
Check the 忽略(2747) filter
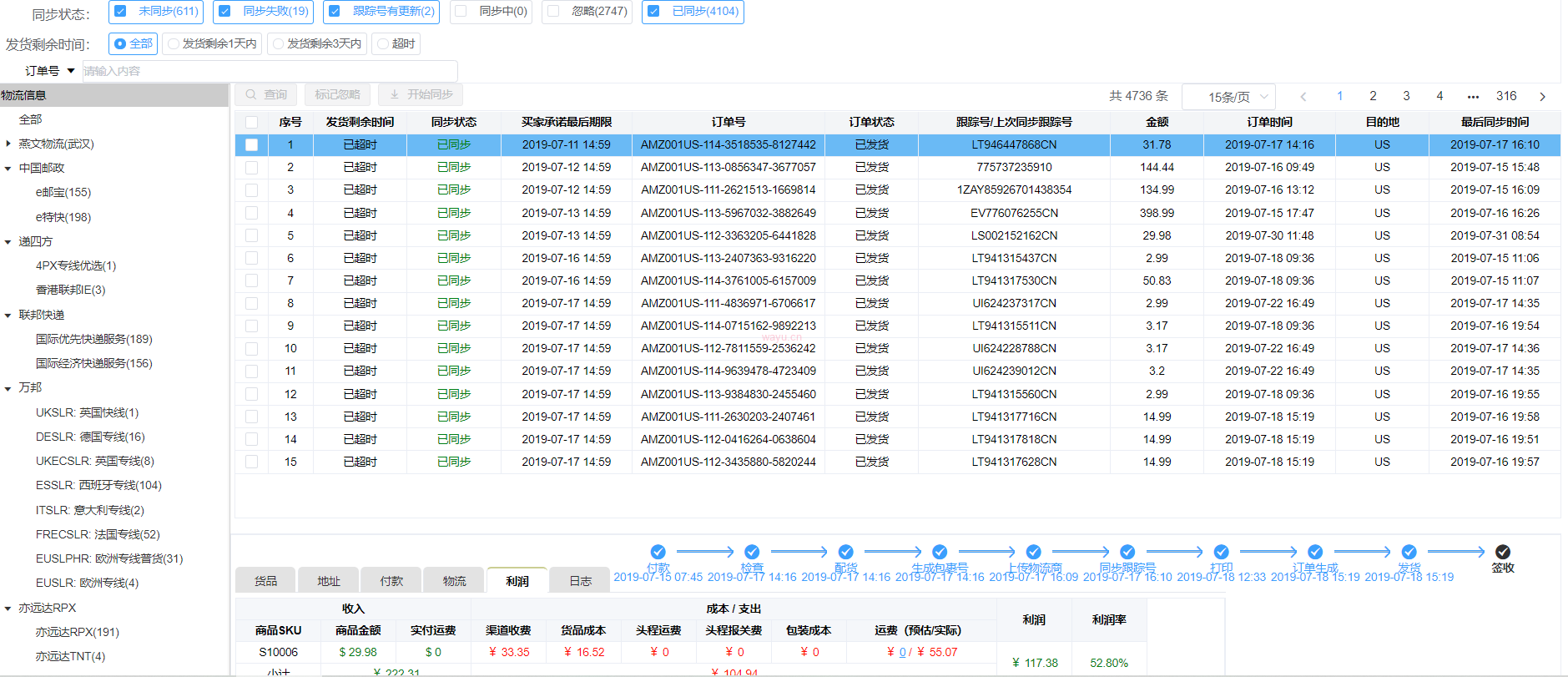(553, 11)
